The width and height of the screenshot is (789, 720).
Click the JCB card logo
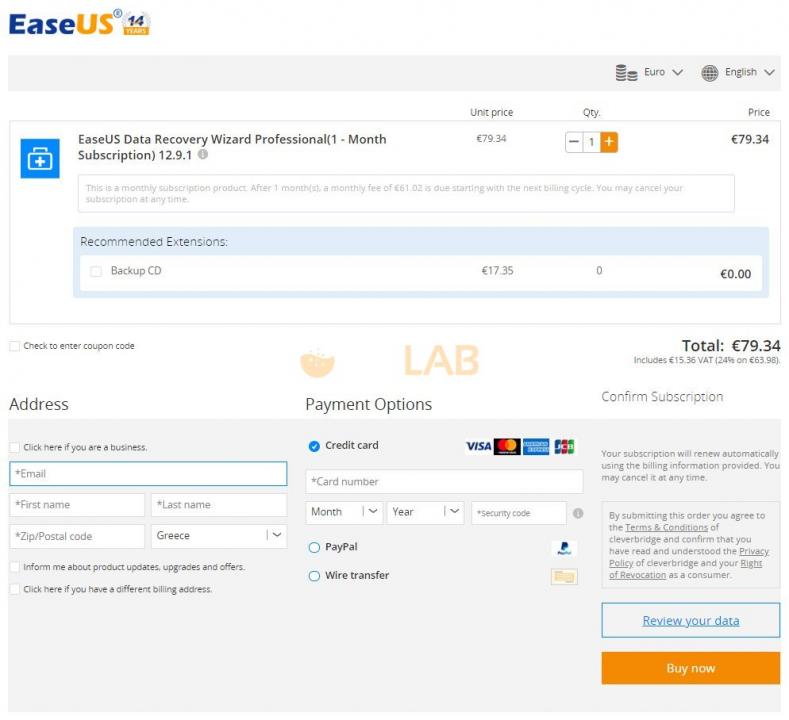pos(564,446)
